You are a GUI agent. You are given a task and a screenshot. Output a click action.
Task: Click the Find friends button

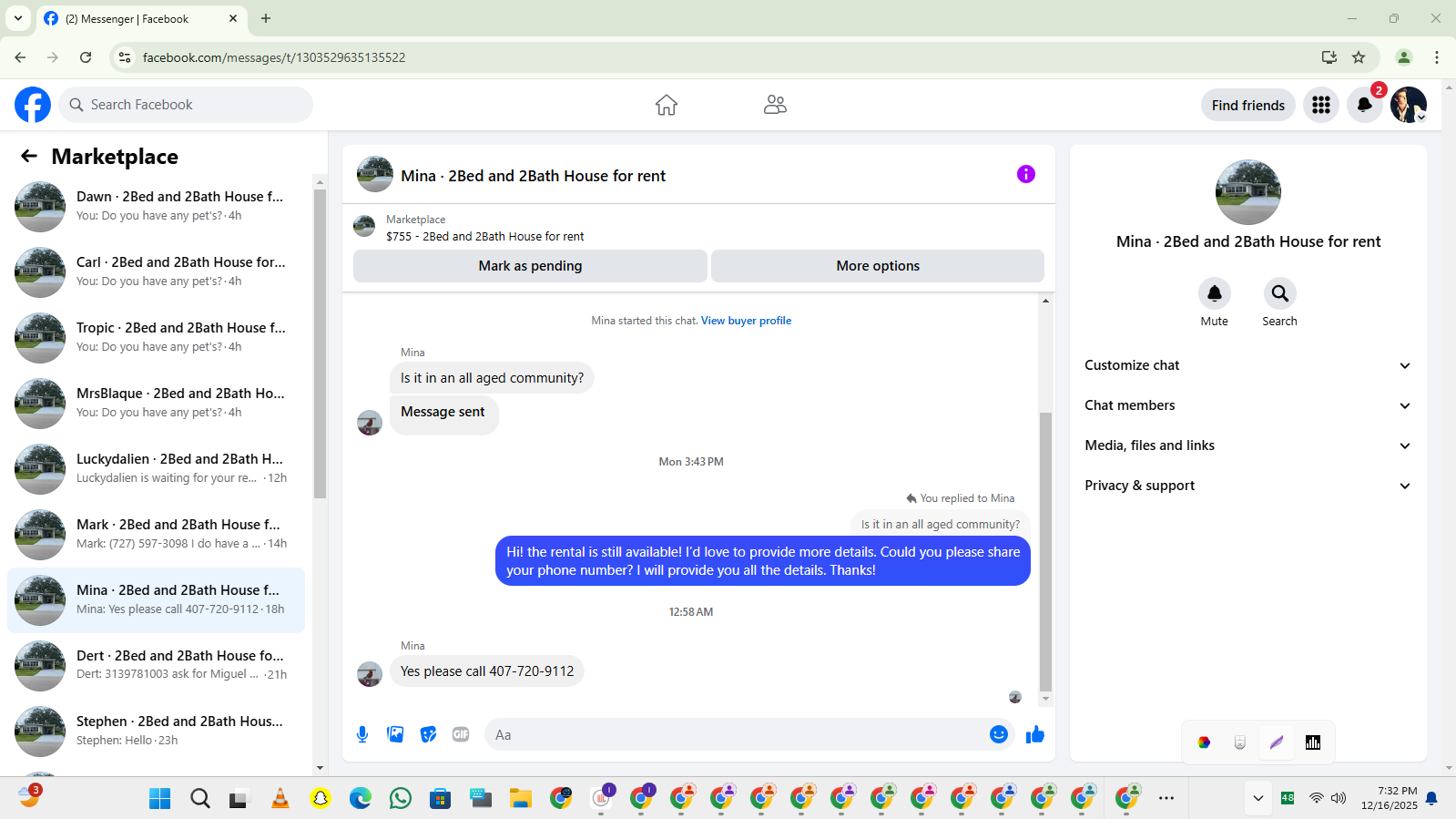pos(1248,105)
